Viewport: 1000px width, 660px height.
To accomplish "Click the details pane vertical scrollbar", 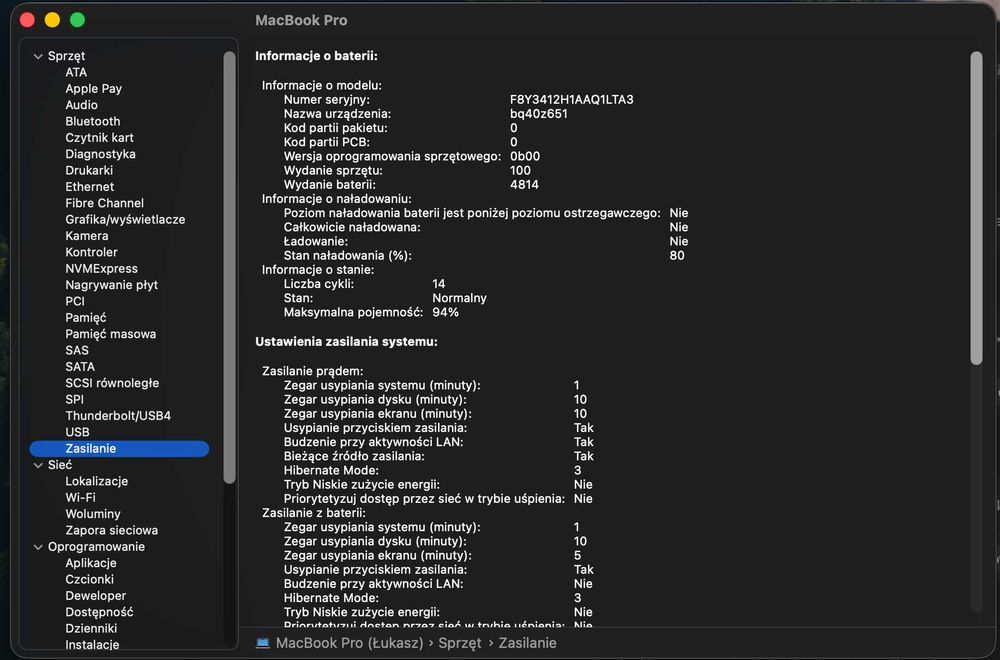I will click(976, 209).
